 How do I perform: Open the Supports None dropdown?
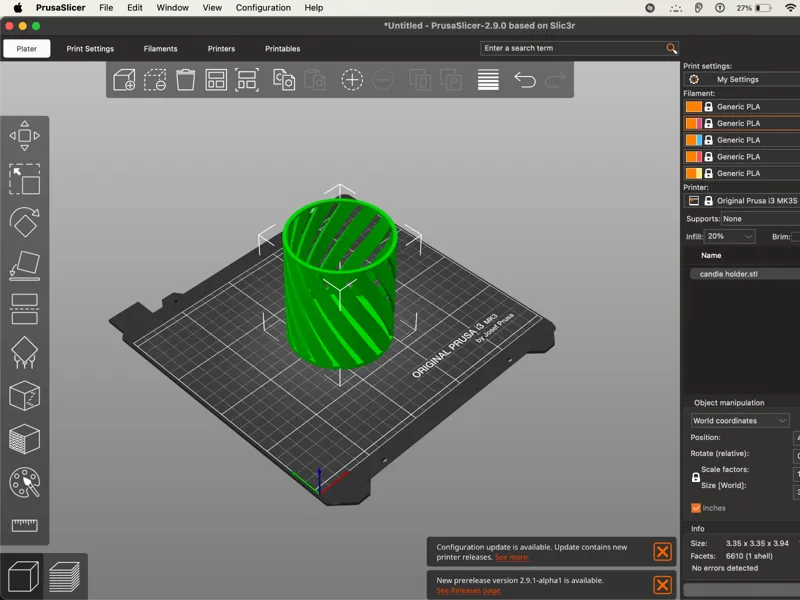(x=761, y=219)
